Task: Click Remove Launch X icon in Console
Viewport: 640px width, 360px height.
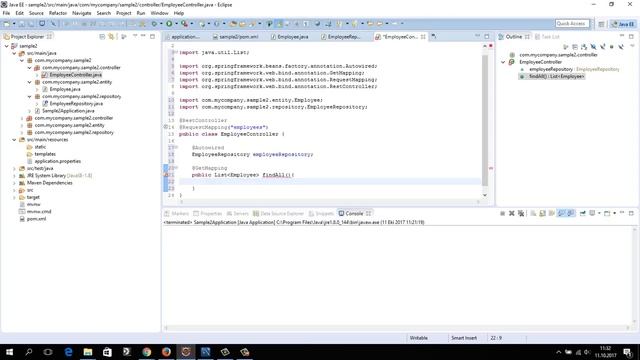Action: (x=511, y=213)
